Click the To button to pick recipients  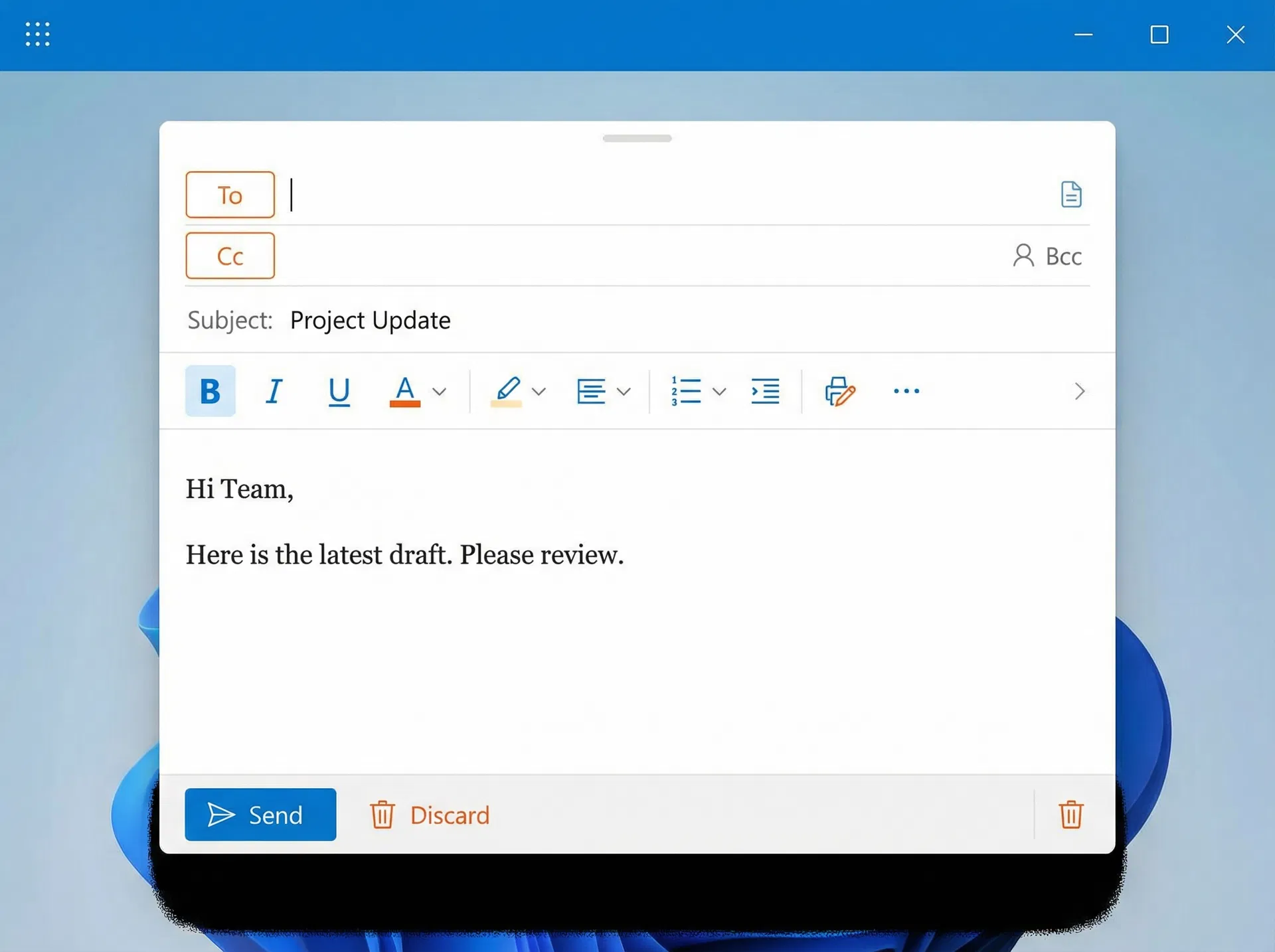(230, 195)
